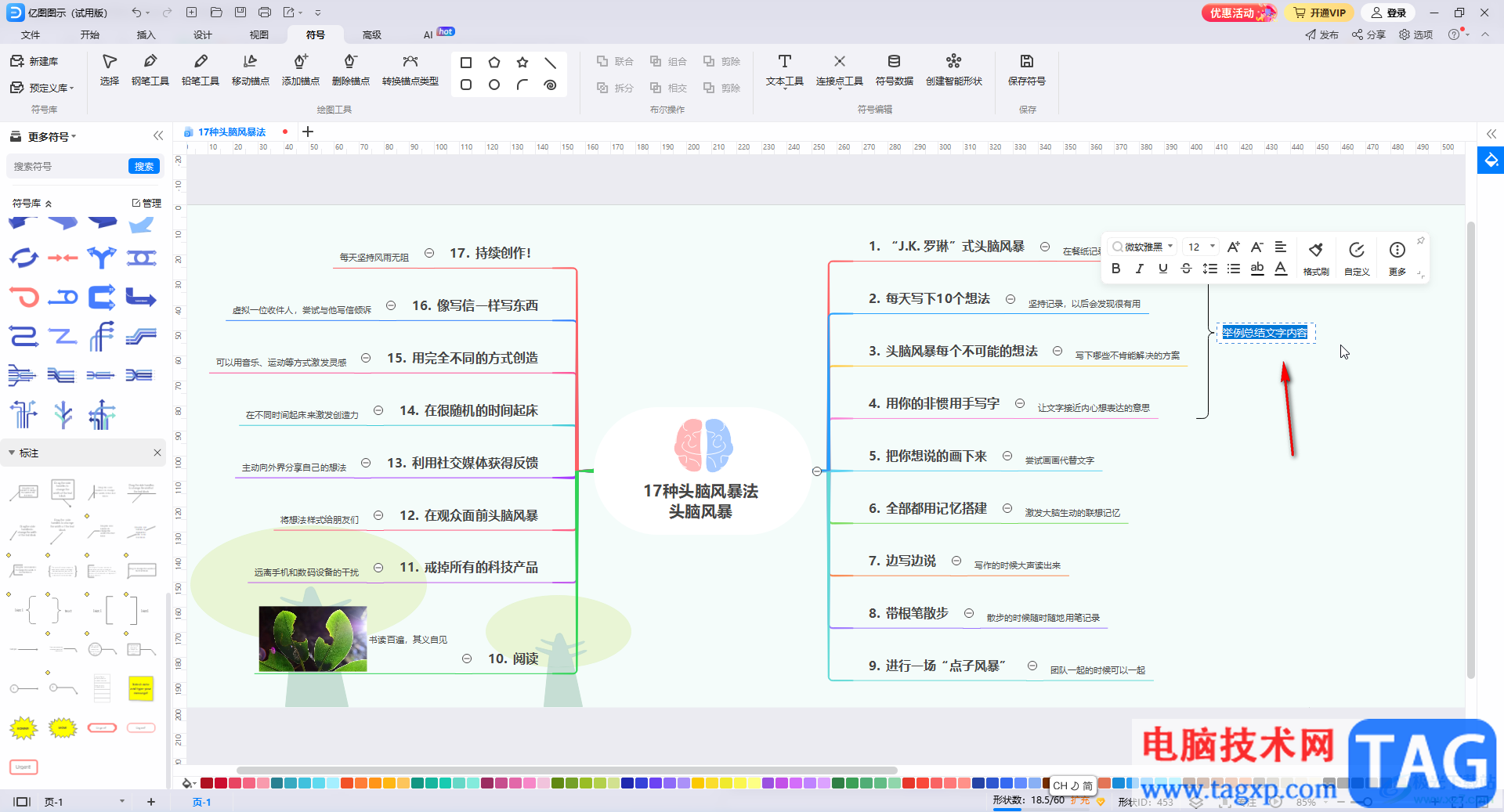This screenshot has height=812, width=1504.
Task: Click the Delete Anchor (删除锚点) tool
Action: 350,69
